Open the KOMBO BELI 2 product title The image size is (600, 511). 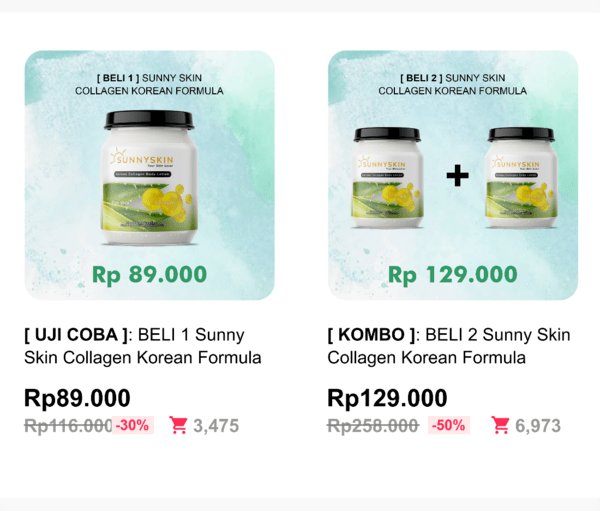tap(449, 346)
